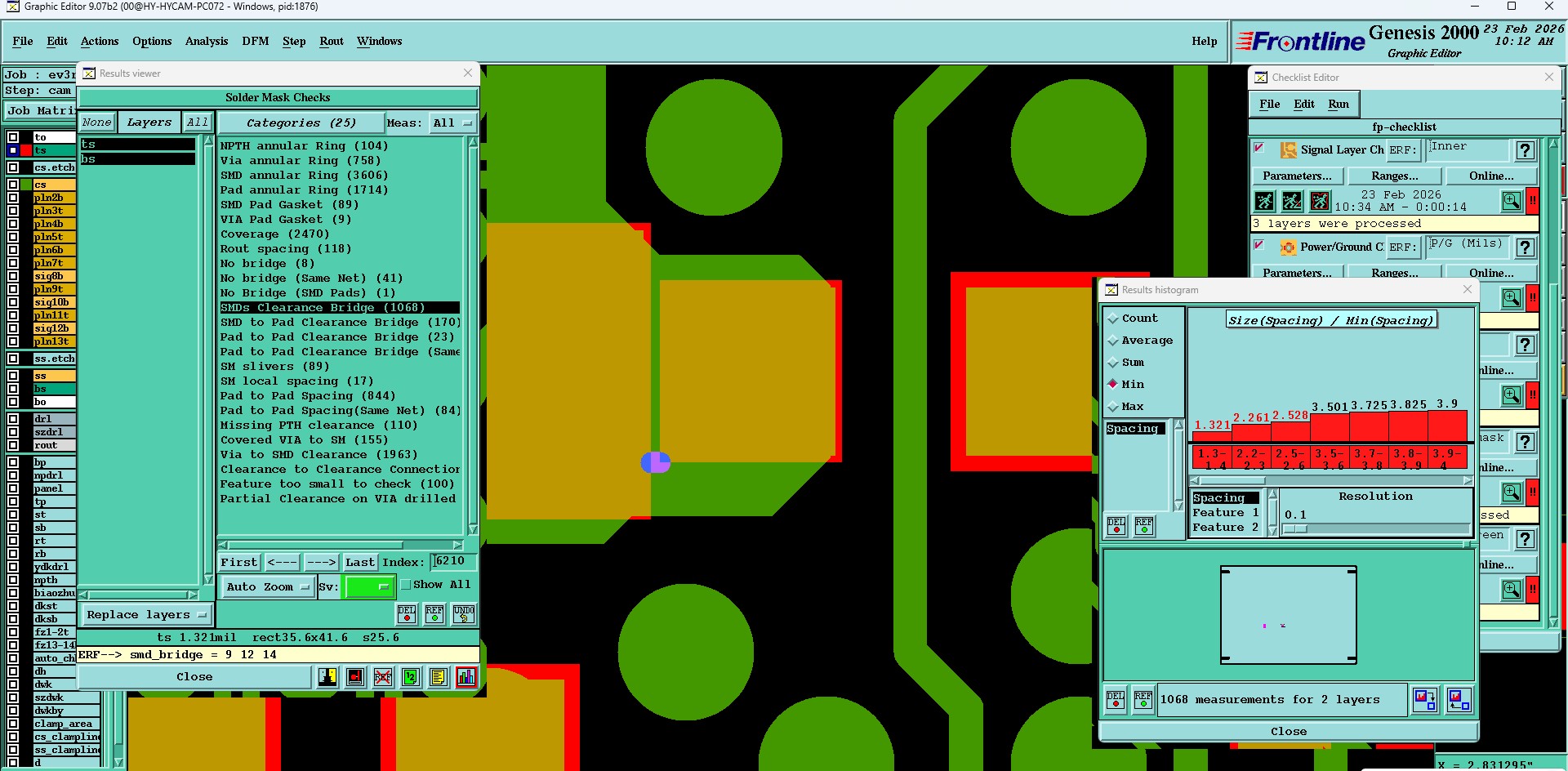Screen dimensions: 1568x771
Task: Select Max radio in histogram
Action: 1112,407
